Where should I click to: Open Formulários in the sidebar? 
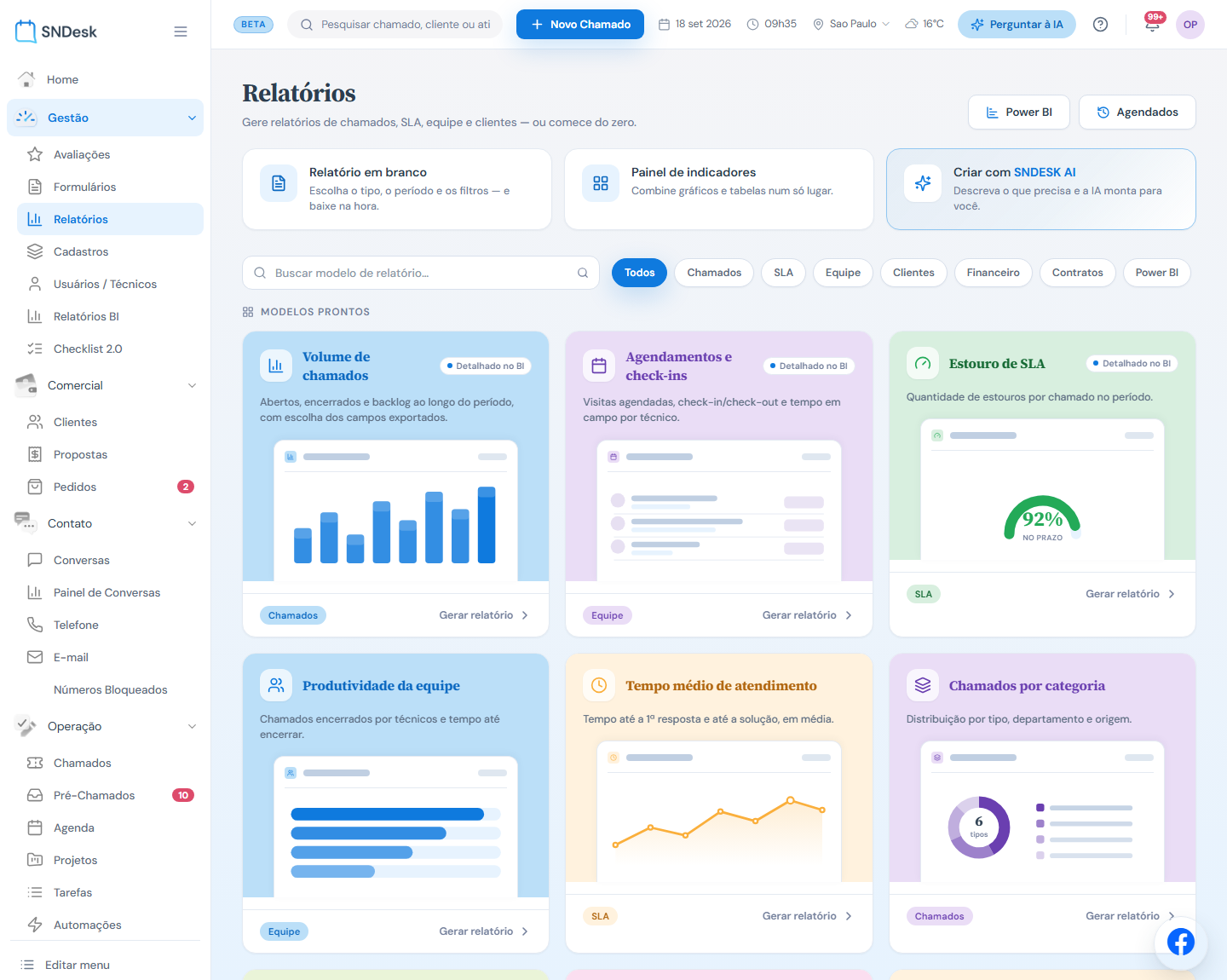(x=110, y=187)
